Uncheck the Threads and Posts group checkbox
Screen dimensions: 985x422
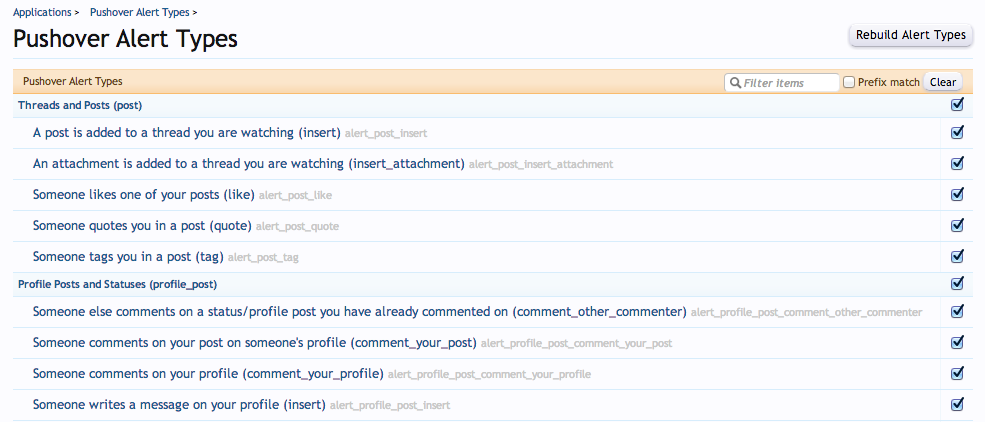click(x=957, y=105)
